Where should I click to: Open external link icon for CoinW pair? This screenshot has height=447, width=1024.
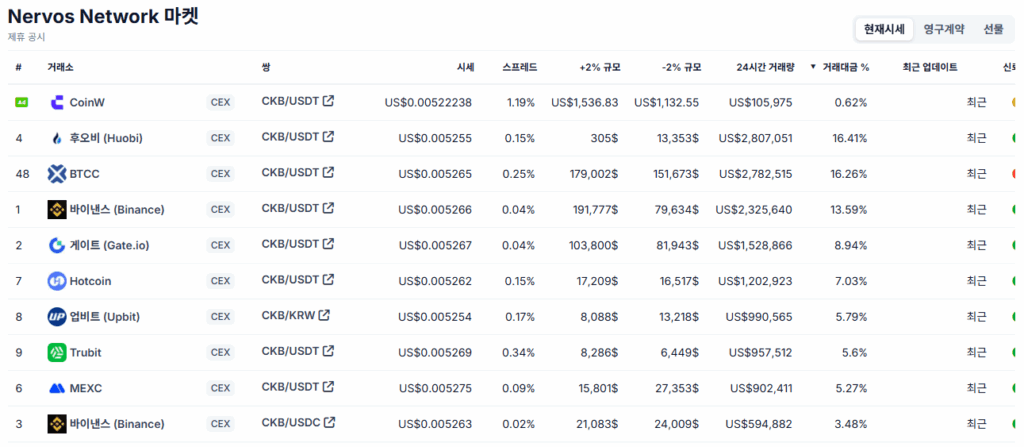[x=328, y=101]
